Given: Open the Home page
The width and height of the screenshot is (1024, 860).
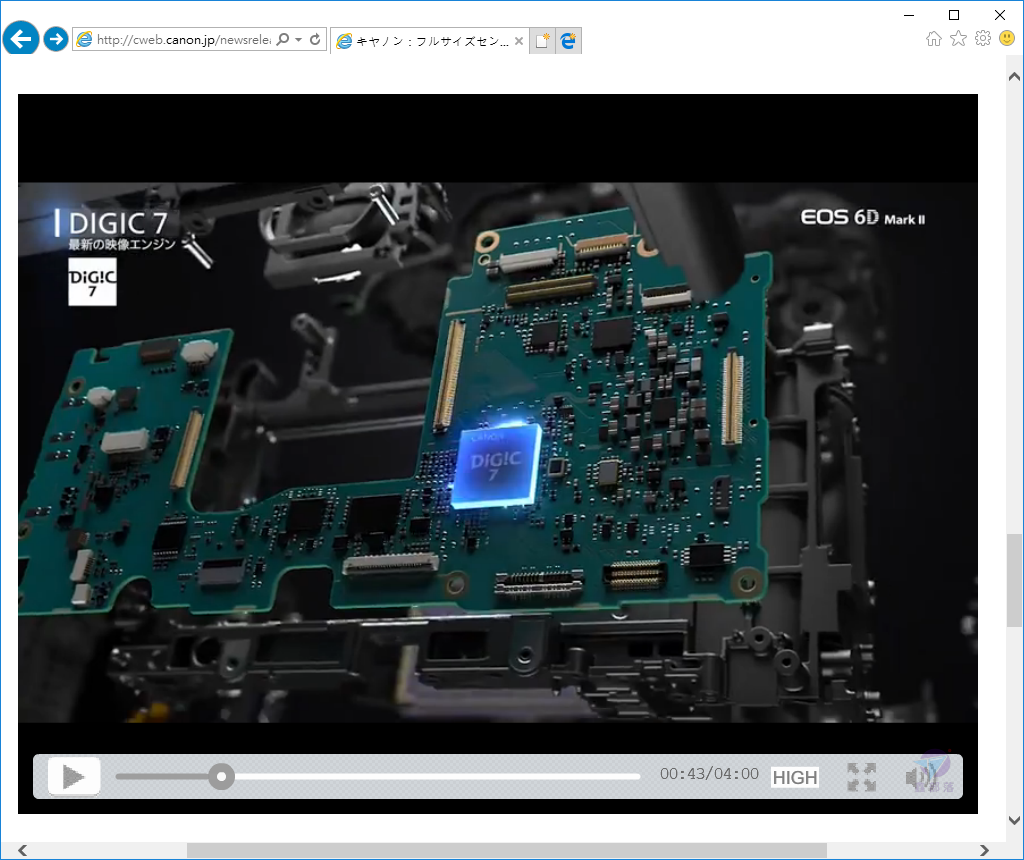Looking at the screenshot, I should (x=934, y=39).
